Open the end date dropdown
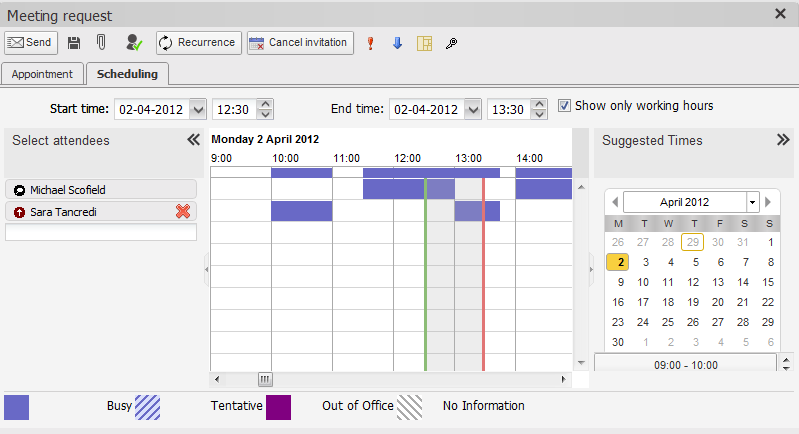 (x=472, y=109)
